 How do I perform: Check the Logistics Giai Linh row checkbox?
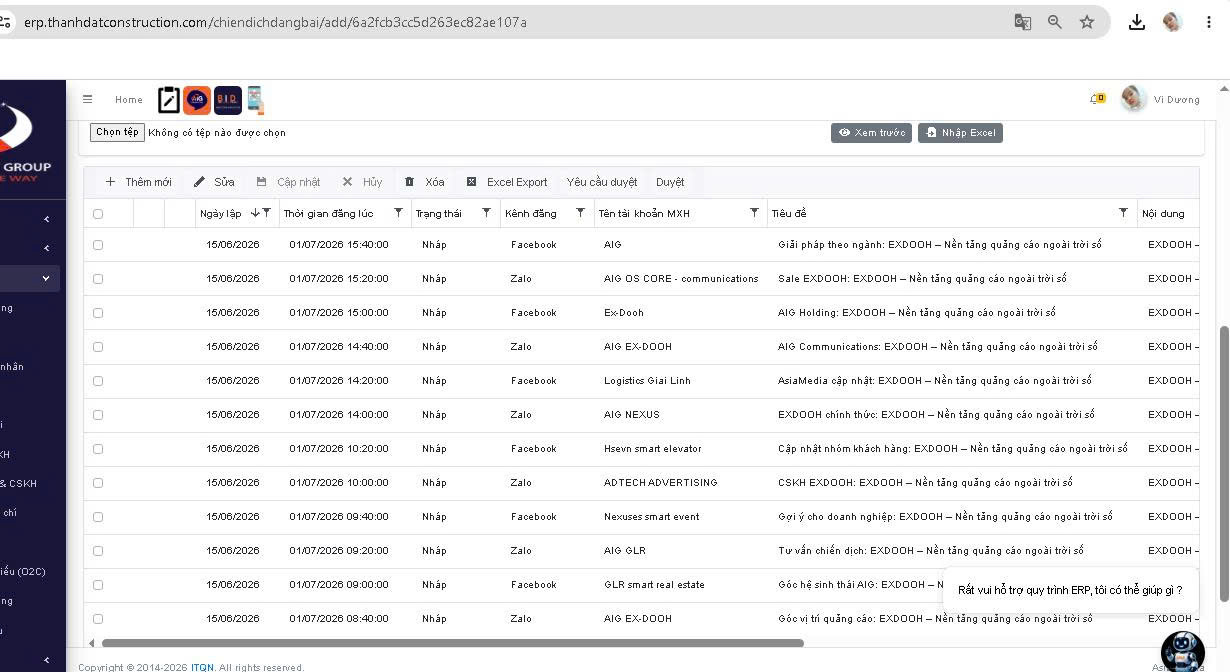(98, 381)
